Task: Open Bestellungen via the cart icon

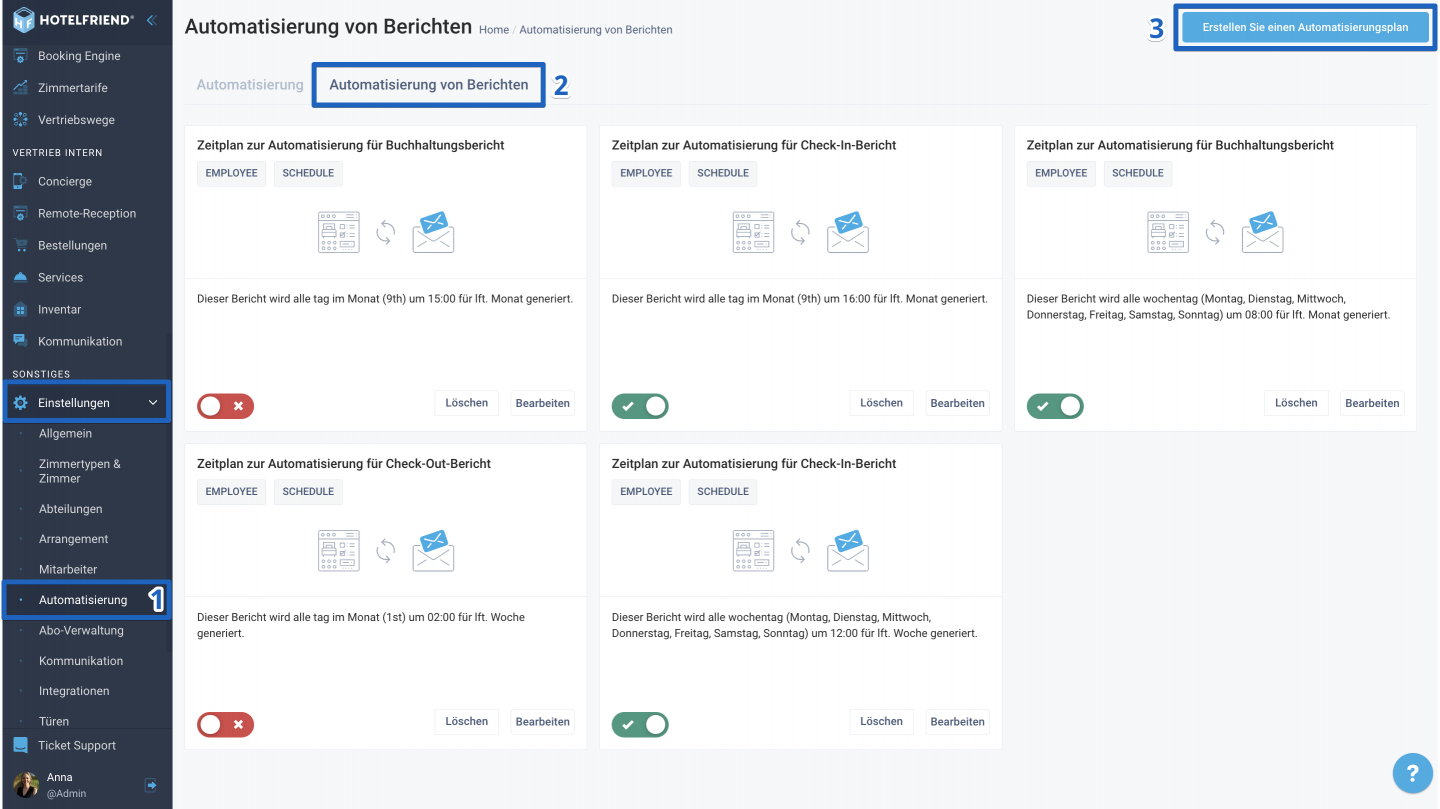Action: tap(20, 245)
